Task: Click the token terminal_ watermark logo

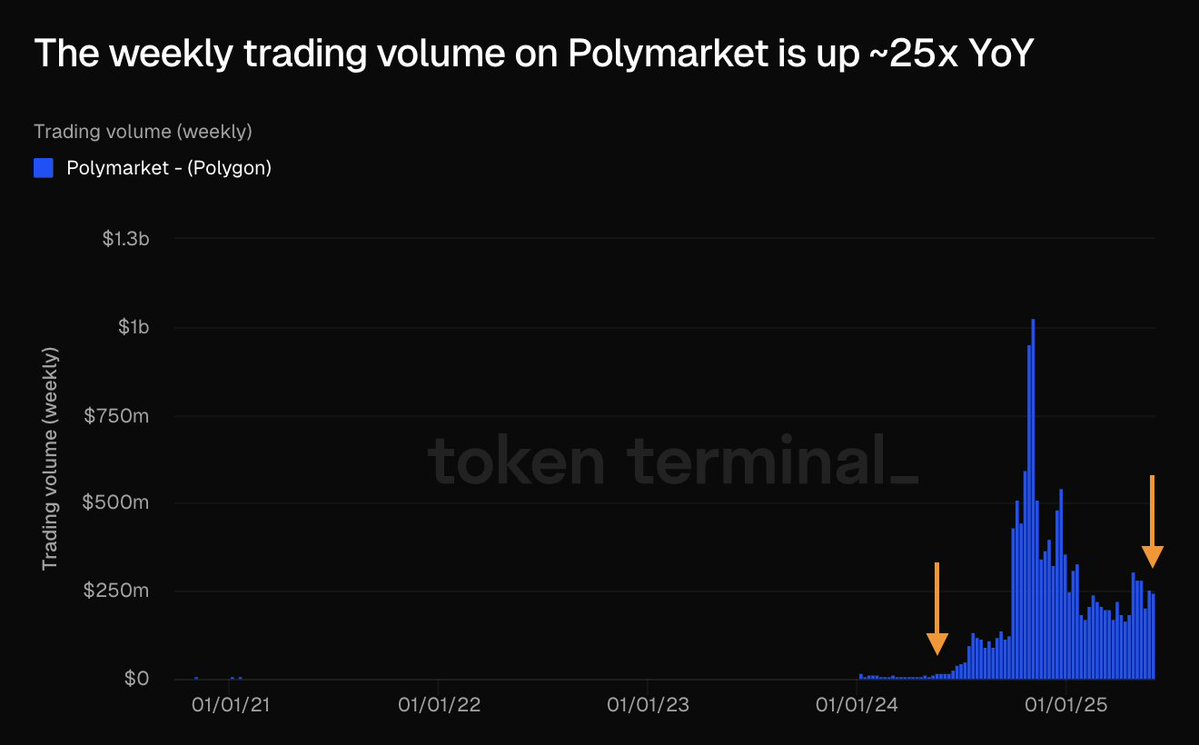Action: [672, 461]
